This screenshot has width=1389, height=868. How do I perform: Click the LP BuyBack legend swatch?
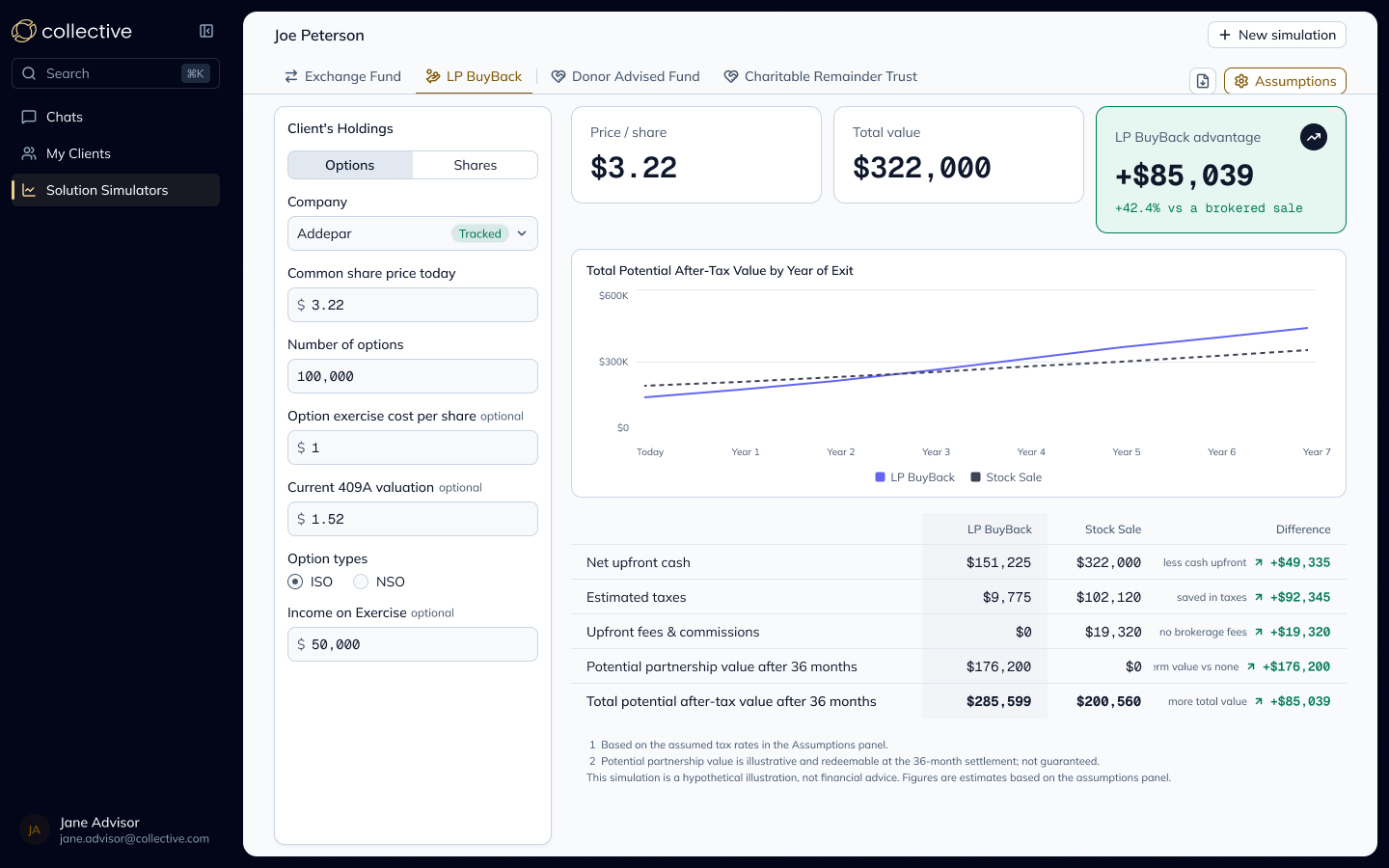pos(880,477)
